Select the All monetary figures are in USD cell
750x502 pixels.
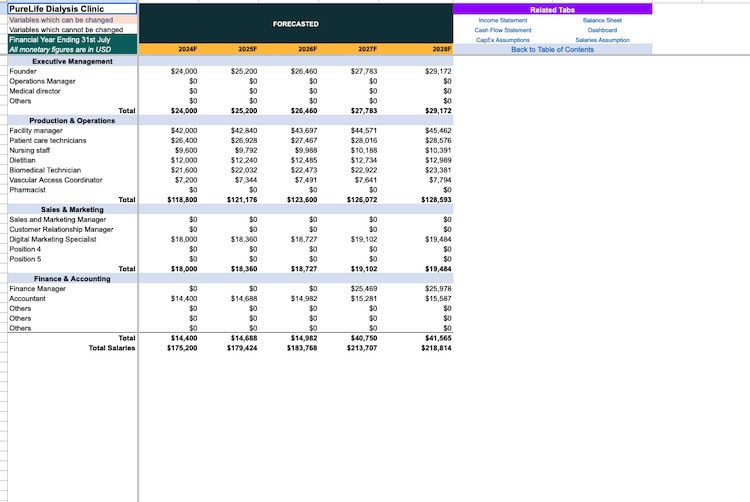coord(73,49)
